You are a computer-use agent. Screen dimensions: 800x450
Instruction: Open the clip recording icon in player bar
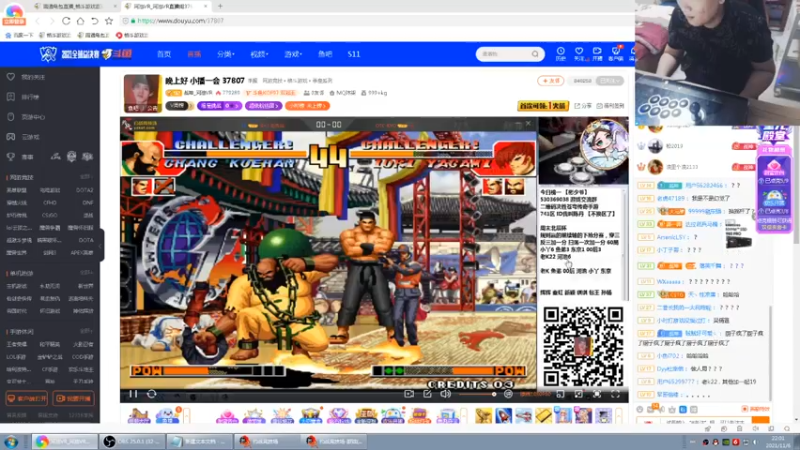[409, 393]
